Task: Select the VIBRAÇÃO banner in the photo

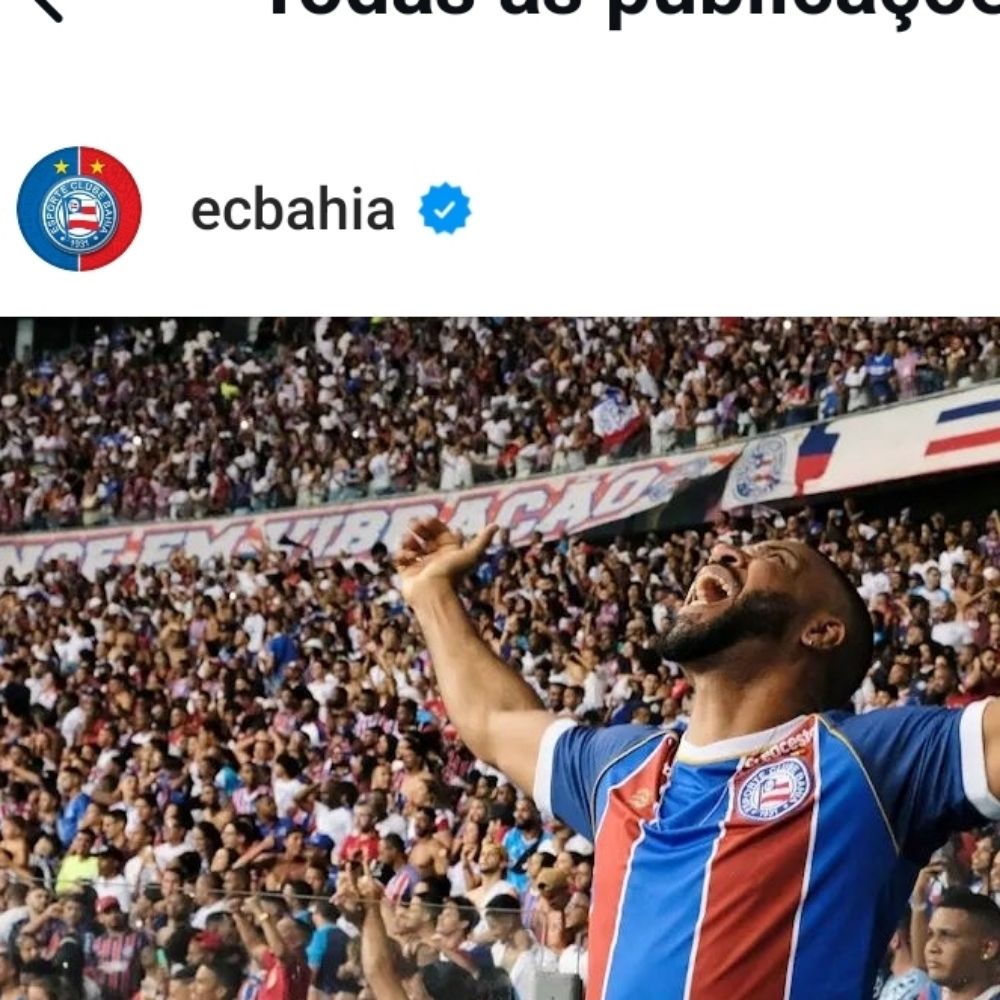Action: (357, 517)
